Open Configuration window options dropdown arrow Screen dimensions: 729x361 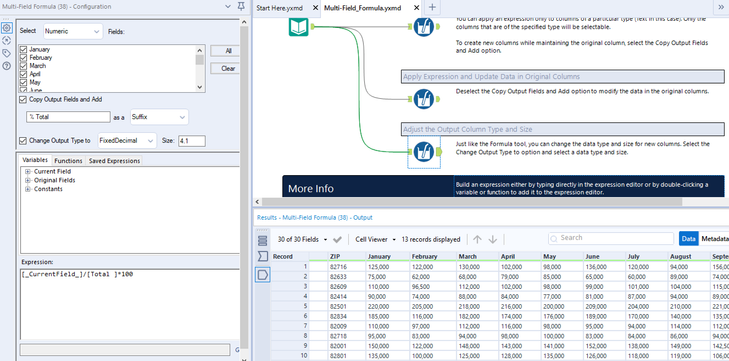(x=228, y=7)
